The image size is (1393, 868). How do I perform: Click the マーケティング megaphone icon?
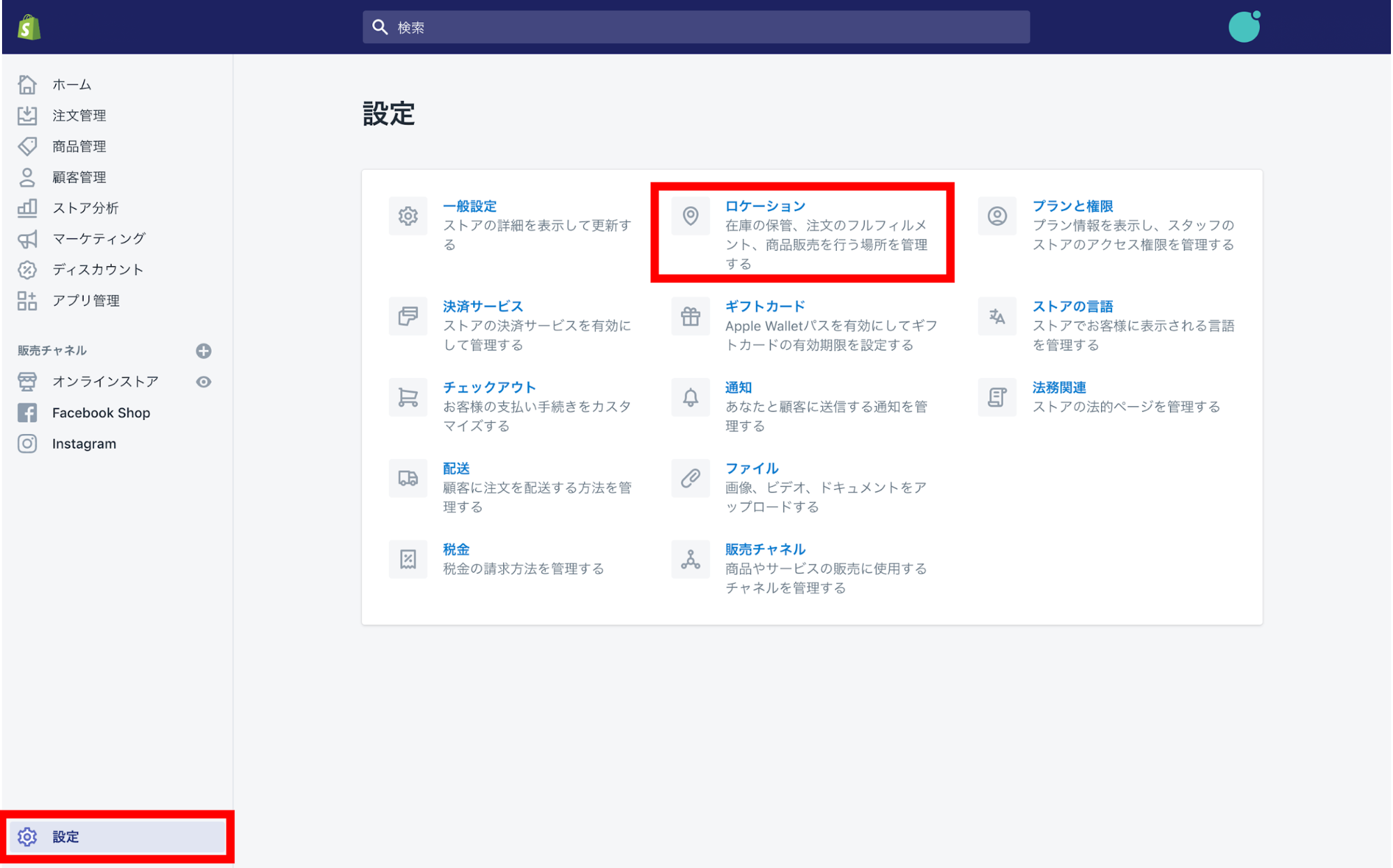27,239
